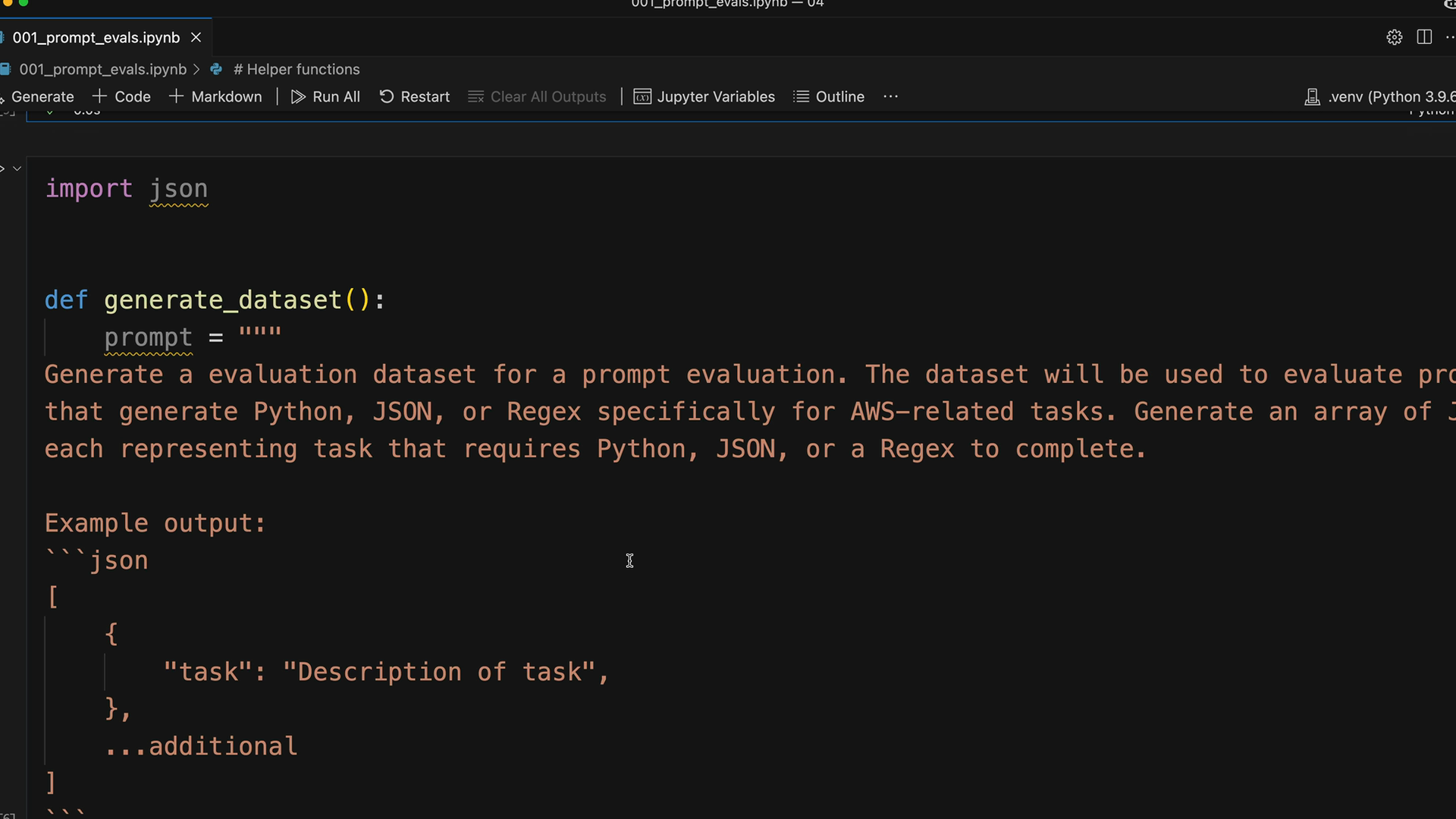1456x819 pixels.
Task: Click breadcrumb 001_prompt_evals.ipynb
Action: [102, 69]
